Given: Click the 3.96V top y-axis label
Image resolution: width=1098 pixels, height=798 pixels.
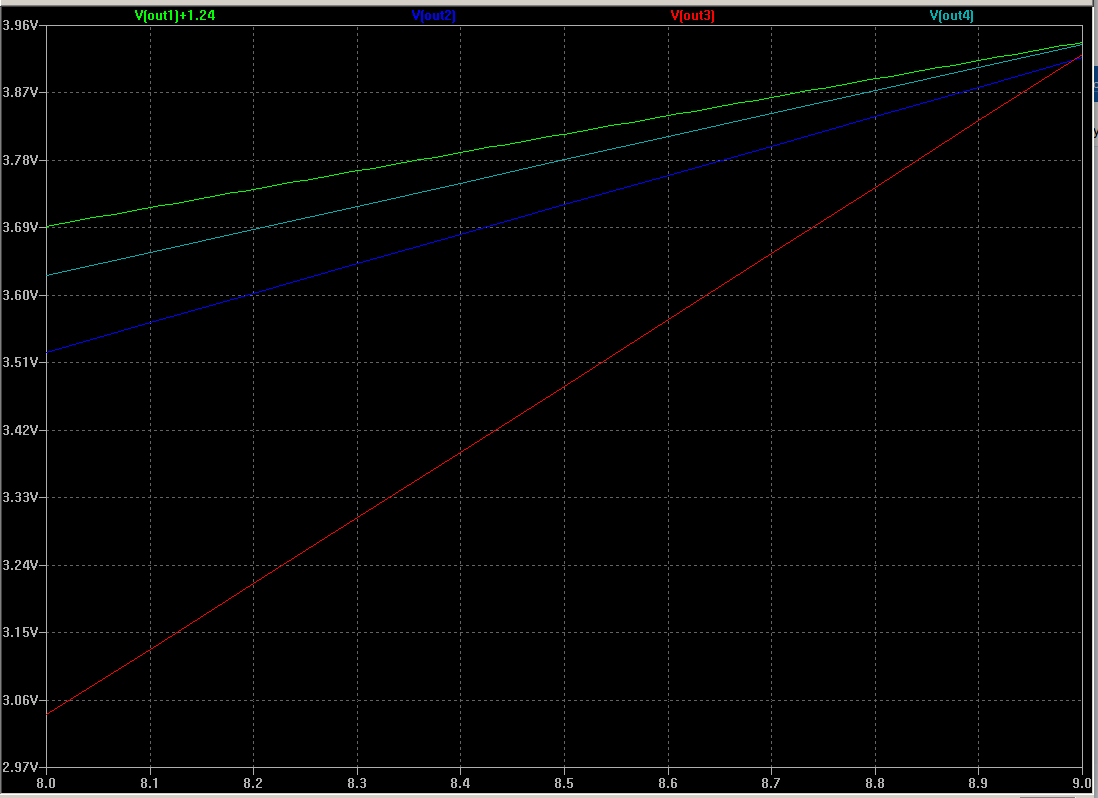Looking at the screenshot, I should (21, 25).
